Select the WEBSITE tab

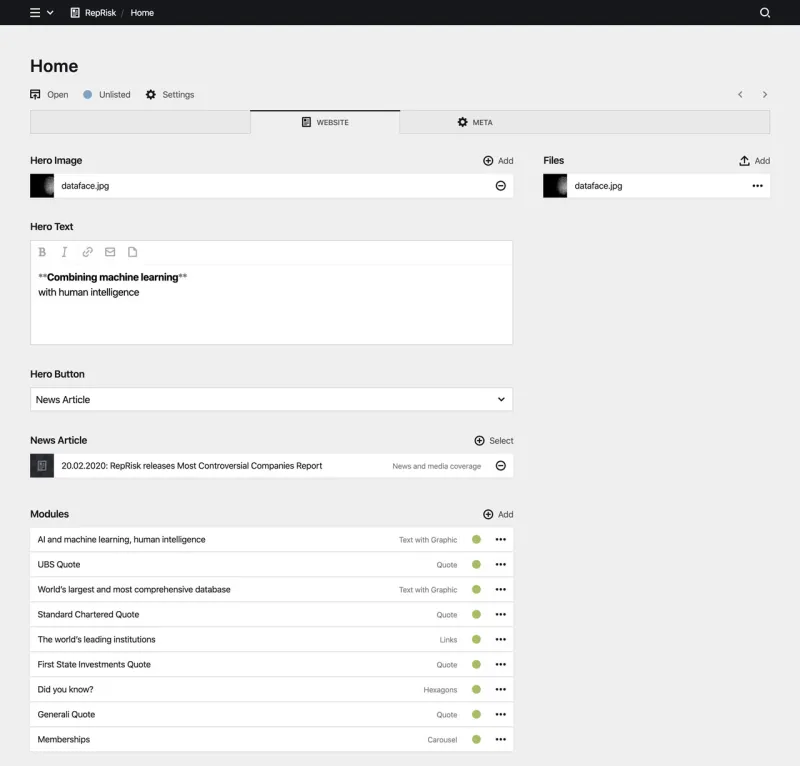[x=324, y=121]
